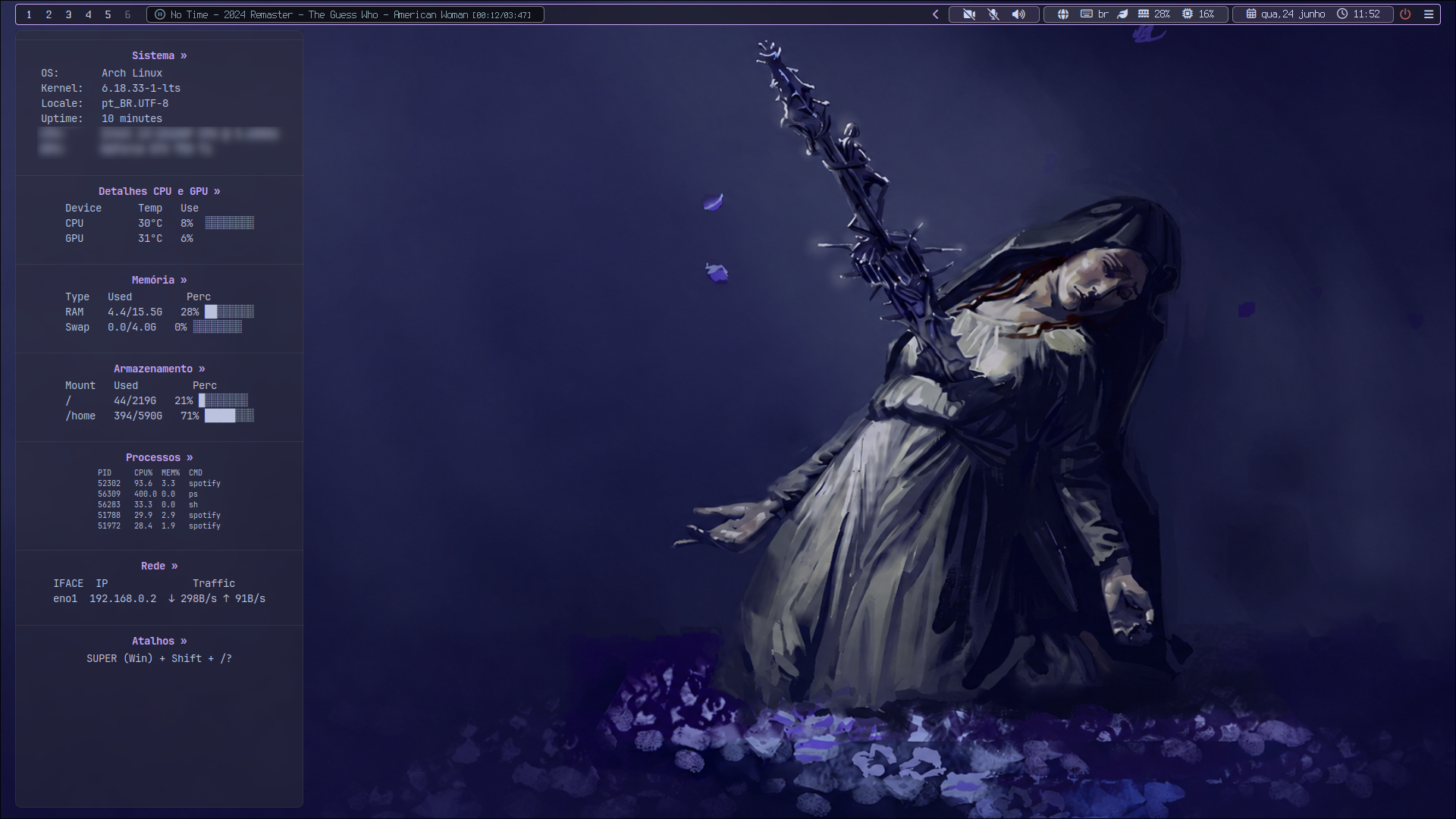Open the RAM usage 28% module
The height and width of the screenshot is (819, 1456).
point(1153,14)
